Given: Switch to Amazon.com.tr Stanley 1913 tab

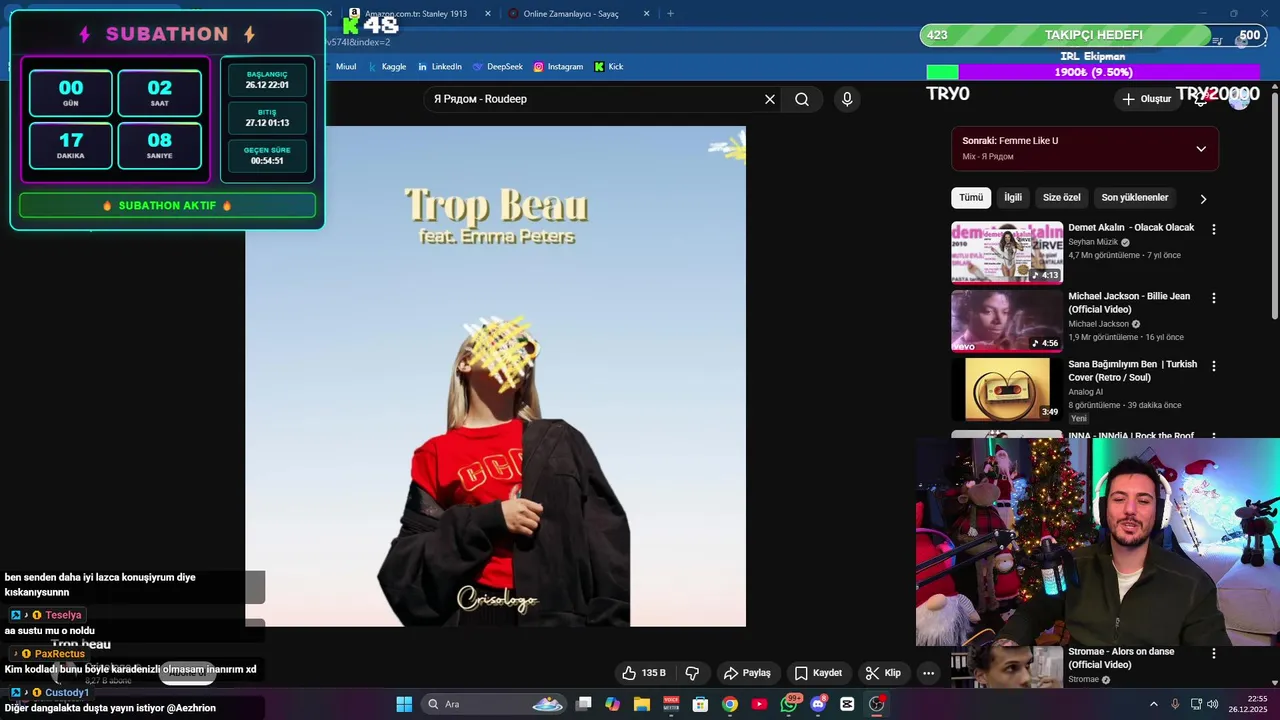Looking at the screenshot, I should coord(420,14).
